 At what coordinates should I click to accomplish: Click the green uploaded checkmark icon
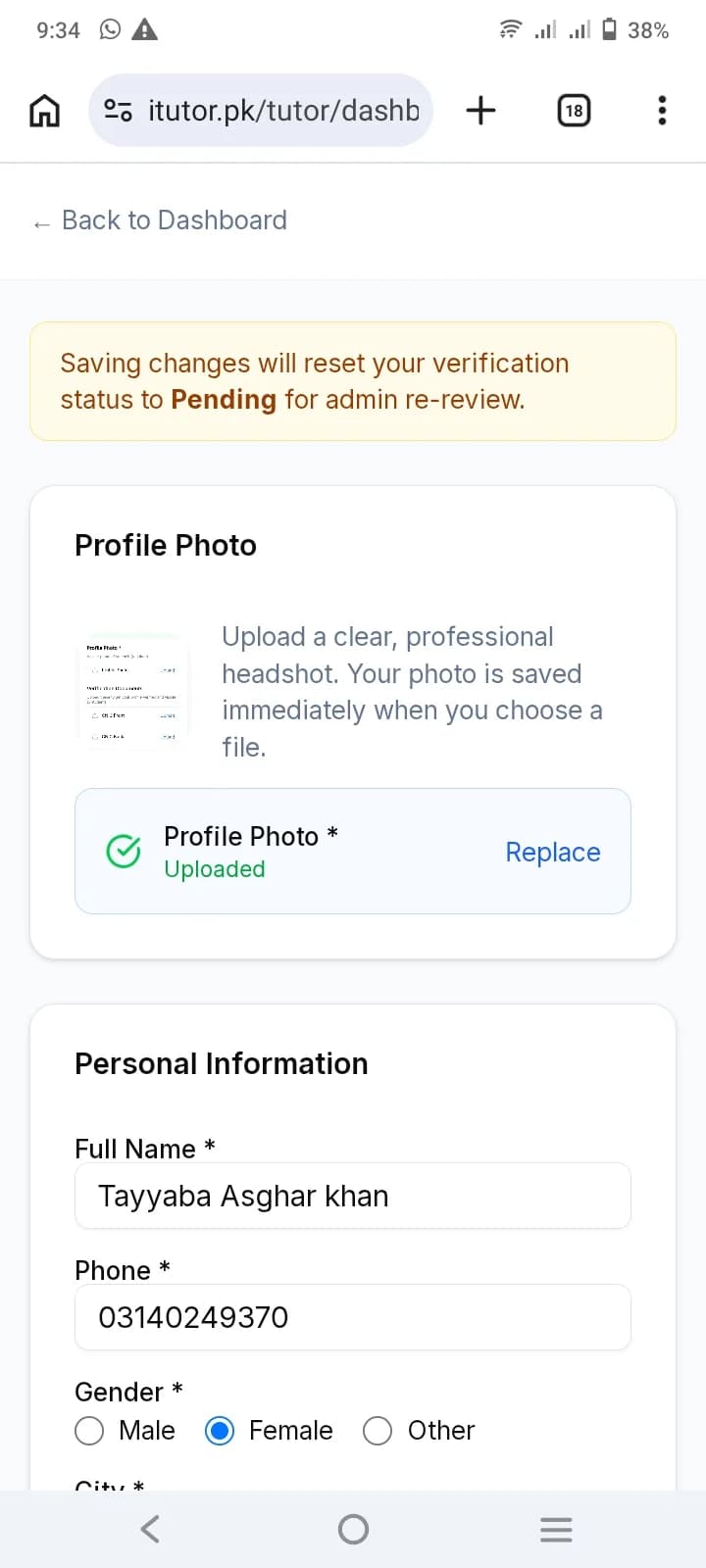[x=124, y=852]
